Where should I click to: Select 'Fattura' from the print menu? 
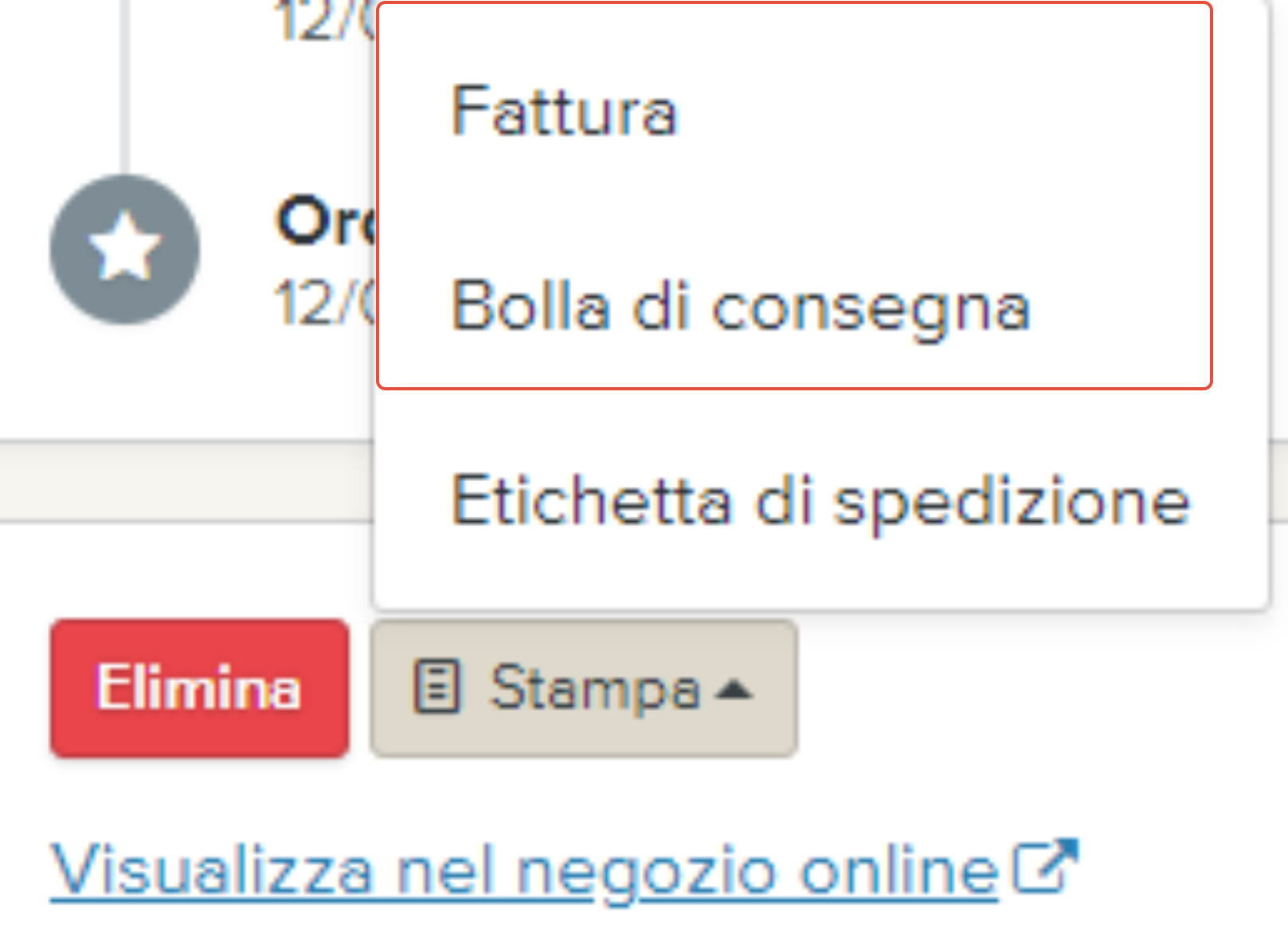tap(563, 112)
